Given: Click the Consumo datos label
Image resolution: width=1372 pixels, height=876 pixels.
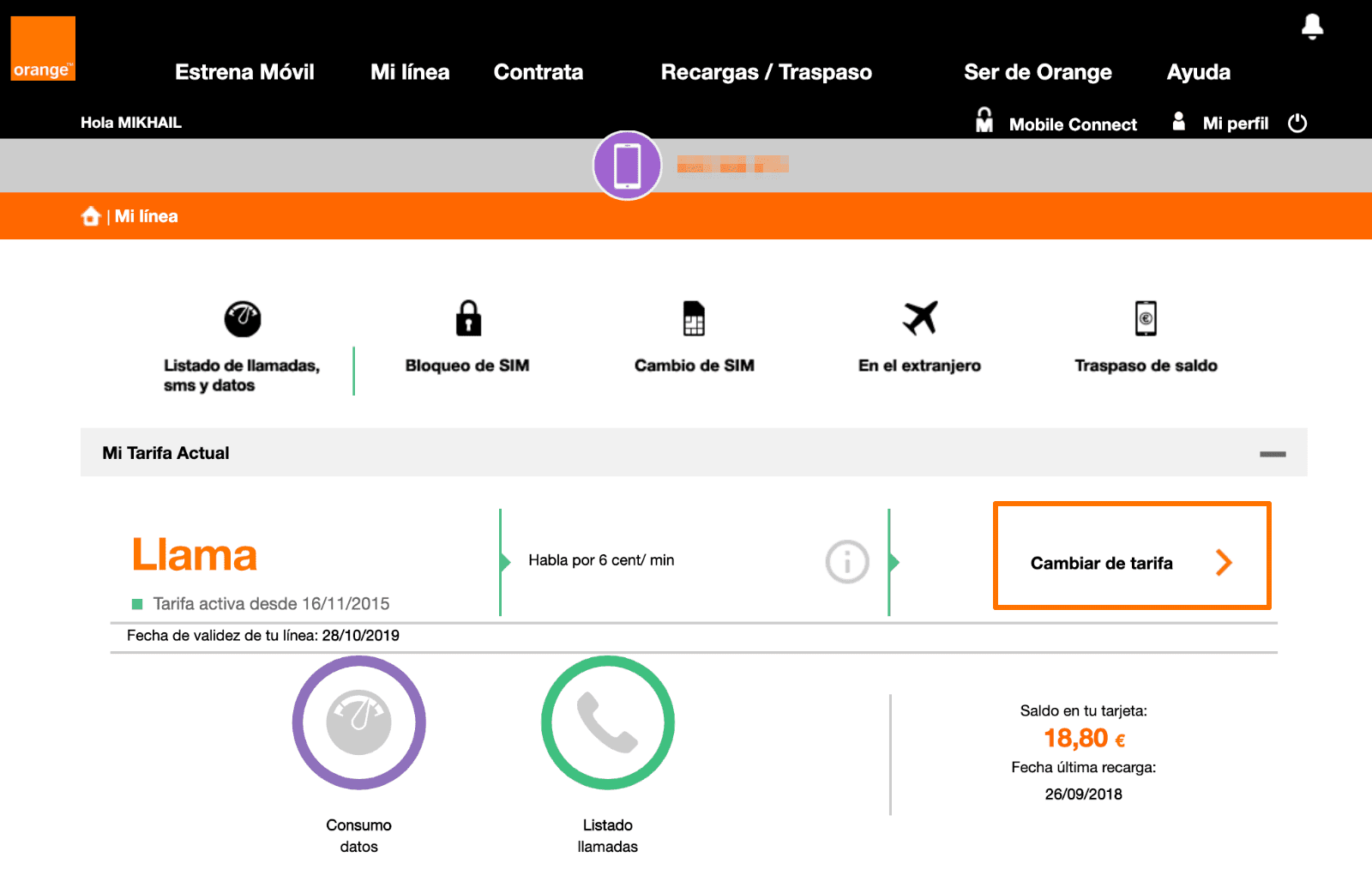Looking at the screenshot, I should 358,836.
